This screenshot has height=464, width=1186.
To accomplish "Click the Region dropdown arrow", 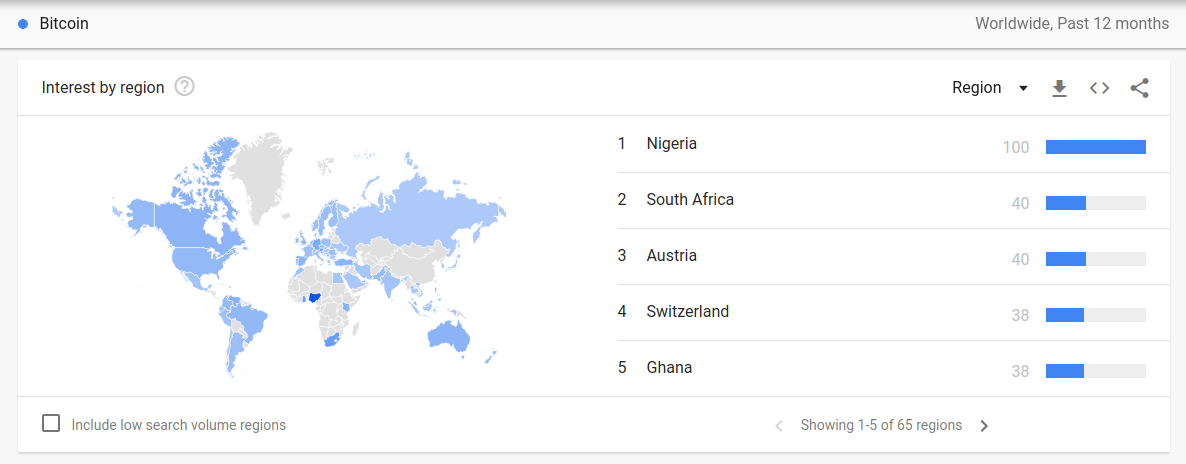I will click(1023, 89).
